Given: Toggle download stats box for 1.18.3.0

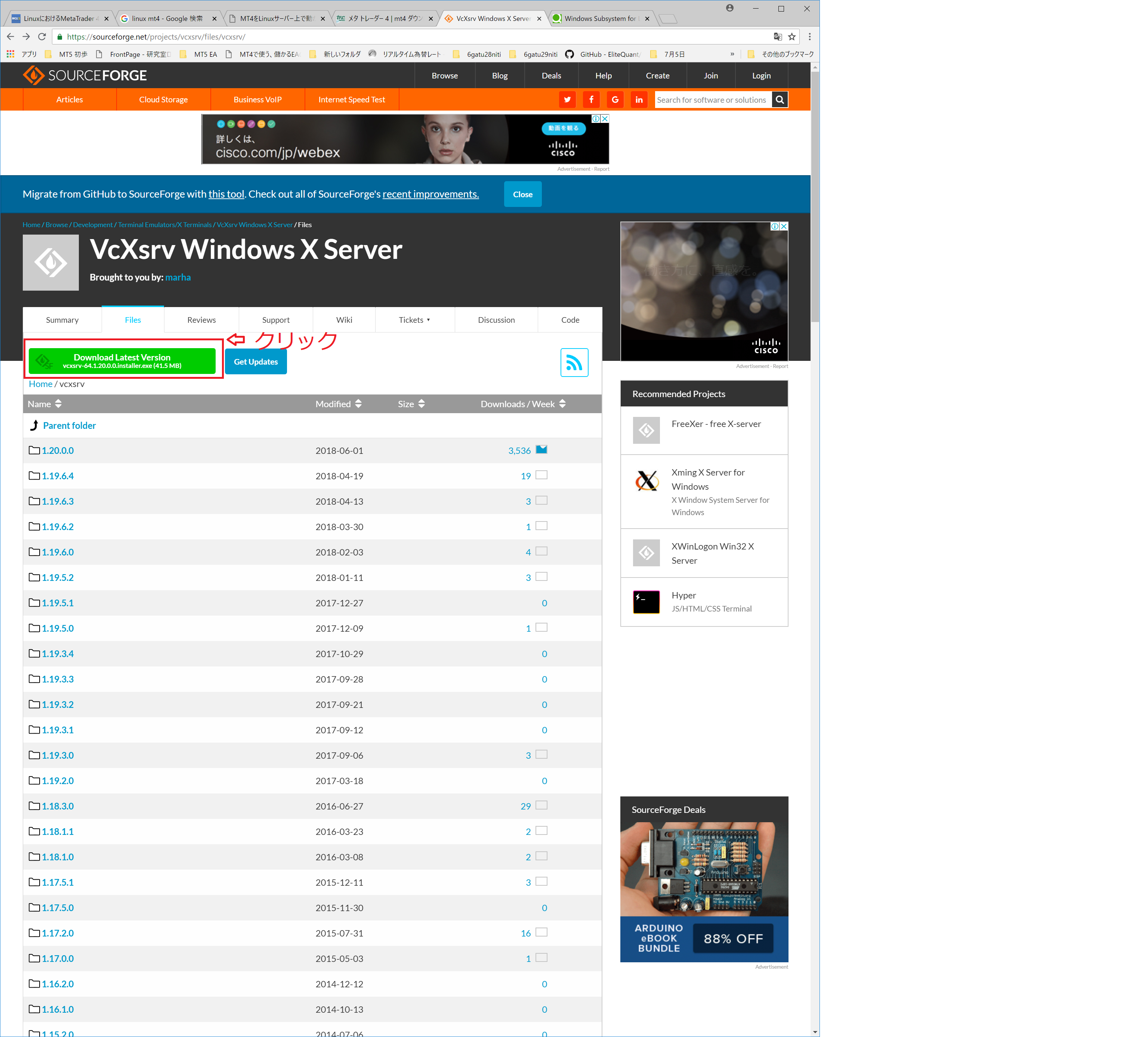Looking at the screenshot, I should pos(541,805).
